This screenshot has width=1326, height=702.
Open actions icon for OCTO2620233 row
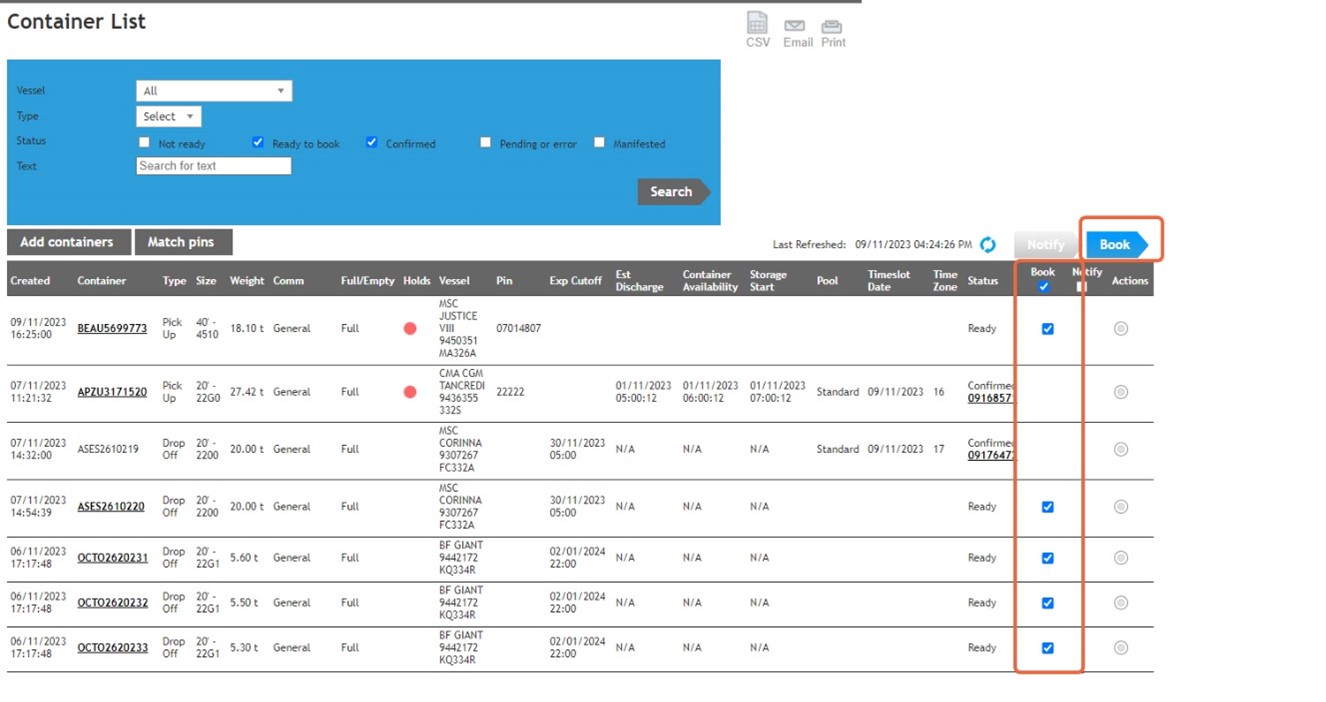pos(1120,648)
